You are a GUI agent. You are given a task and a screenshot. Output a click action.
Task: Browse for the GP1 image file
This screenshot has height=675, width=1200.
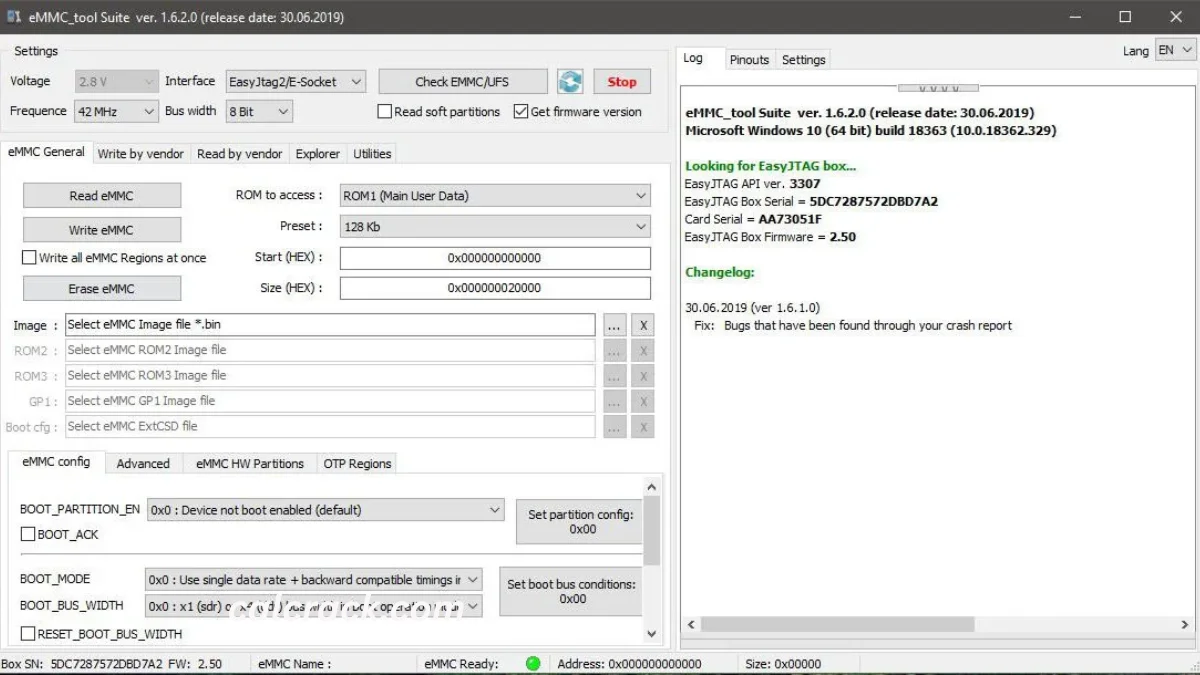(x=615, y=401)
